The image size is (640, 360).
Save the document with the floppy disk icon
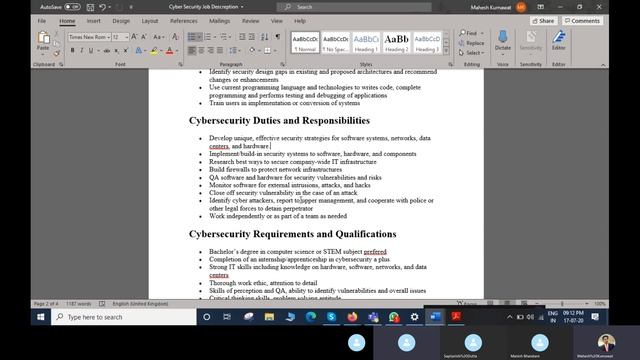(90, 7)
